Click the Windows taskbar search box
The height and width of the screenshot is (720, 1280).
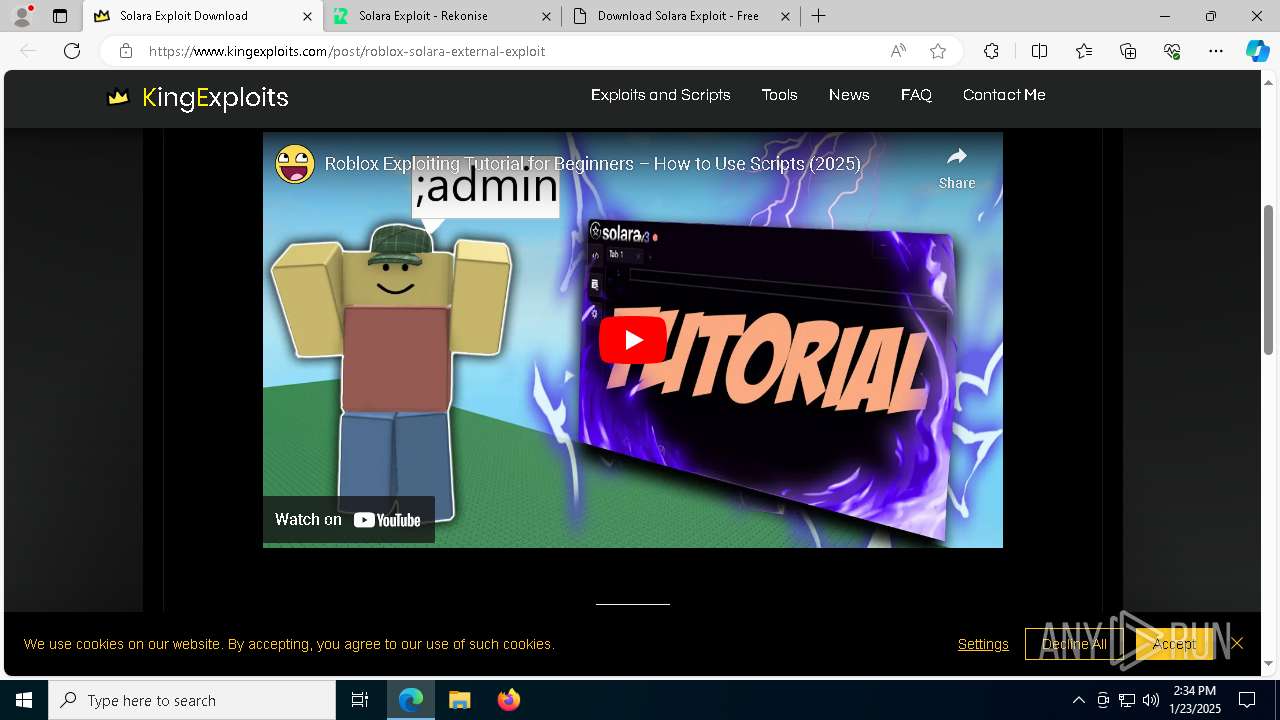192,700
